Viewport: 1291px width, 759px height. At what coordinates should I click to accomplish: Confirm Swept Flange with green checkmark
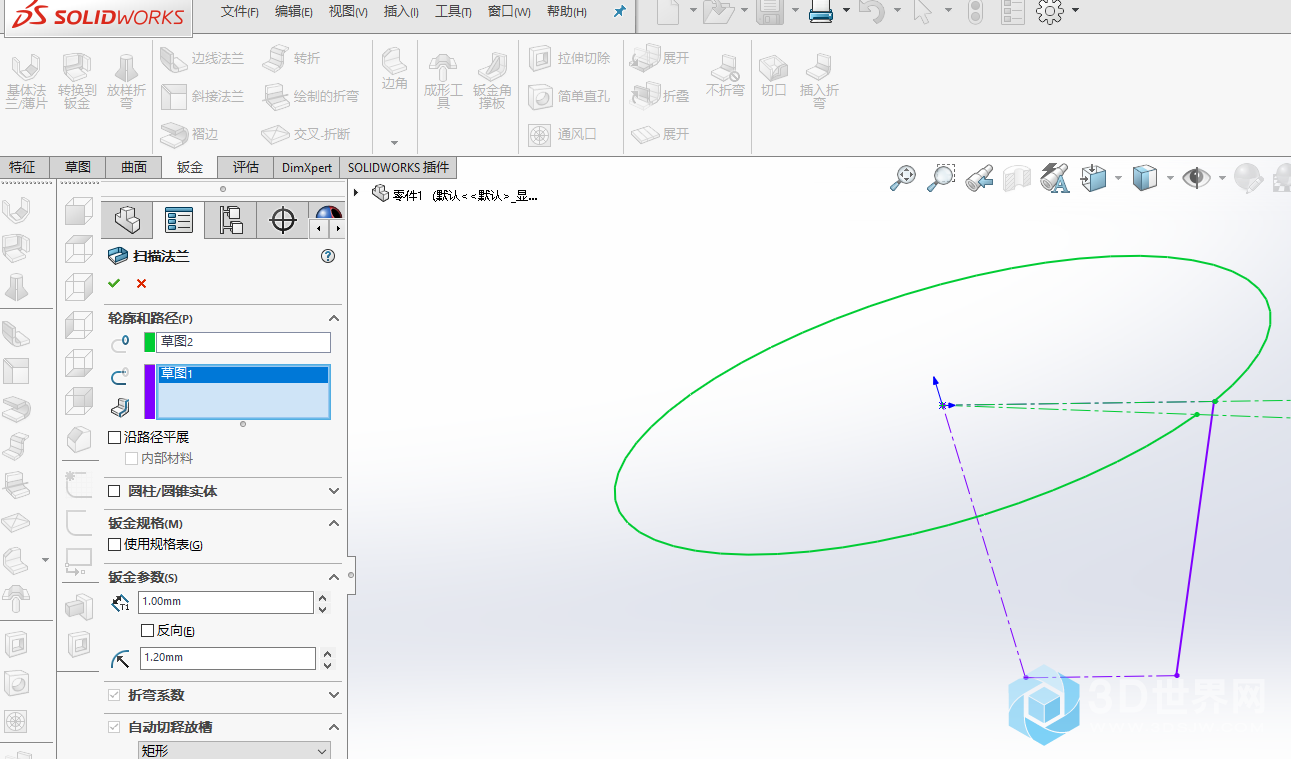pyautogui.click(x=114, y=283)
